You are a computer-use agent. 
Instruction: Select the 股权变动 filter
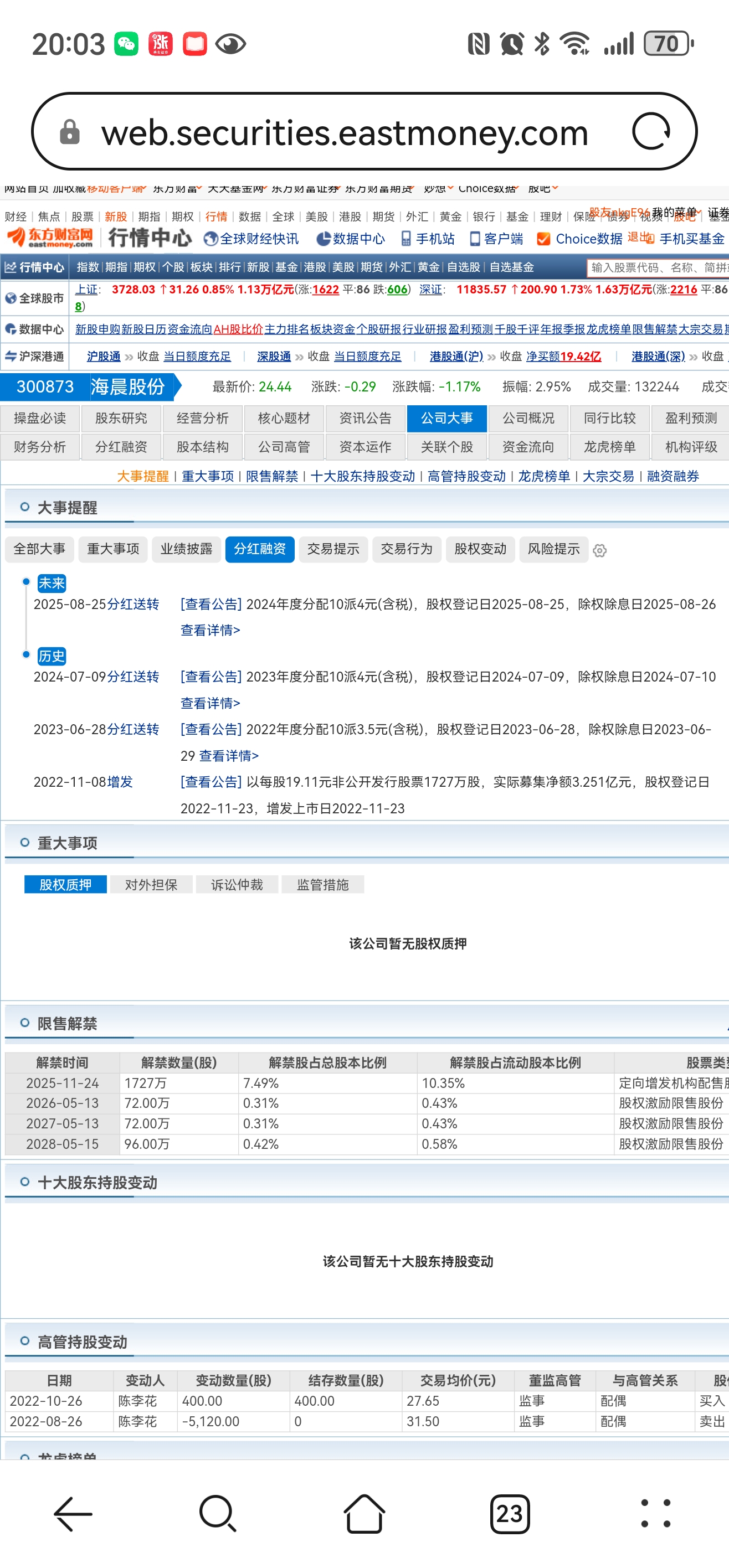pos(480,549)
